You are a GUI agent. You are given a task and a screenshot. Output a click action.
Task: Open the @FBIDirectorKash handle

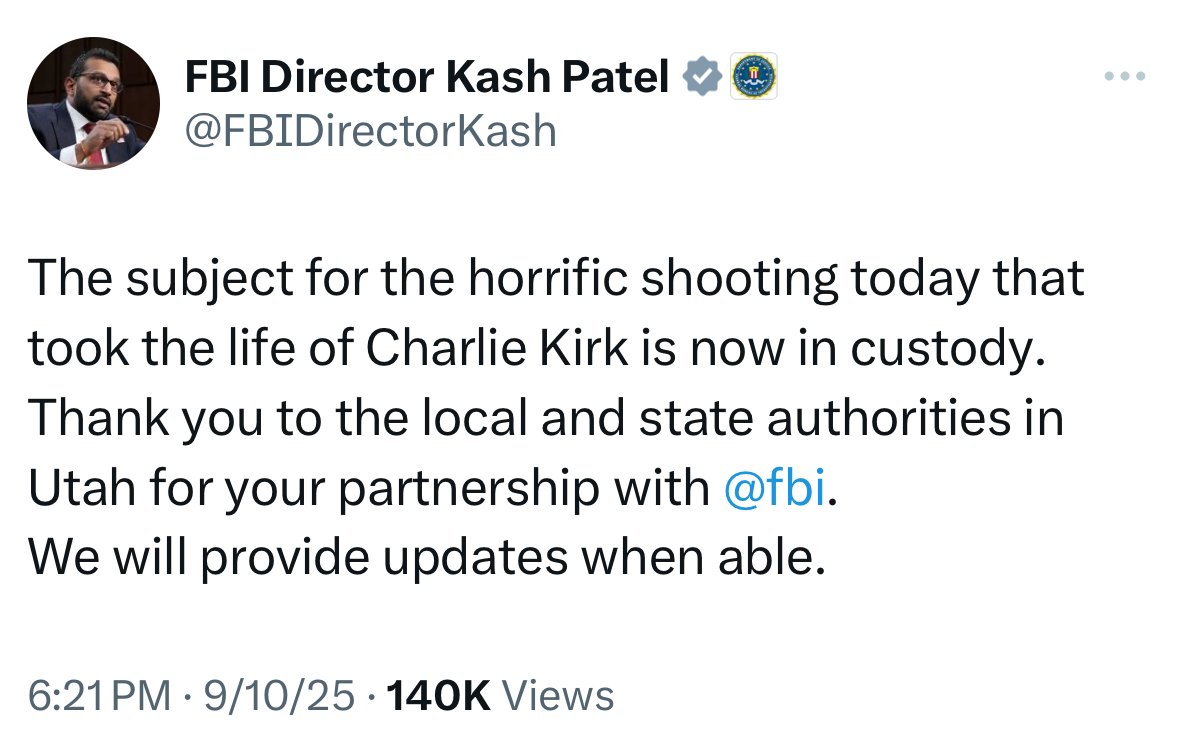(371, 131)
